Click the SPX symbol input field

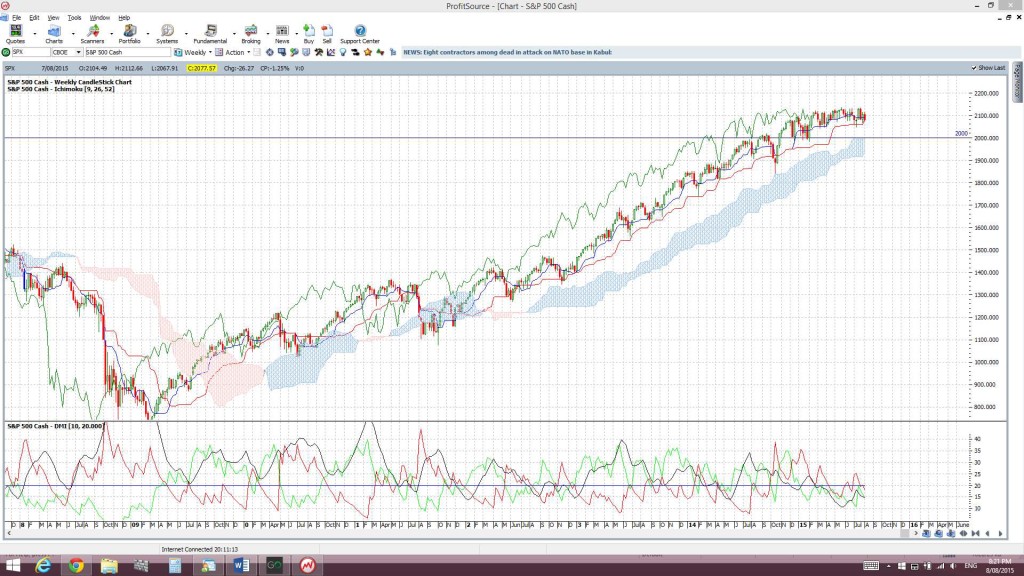tap(31, 52)
